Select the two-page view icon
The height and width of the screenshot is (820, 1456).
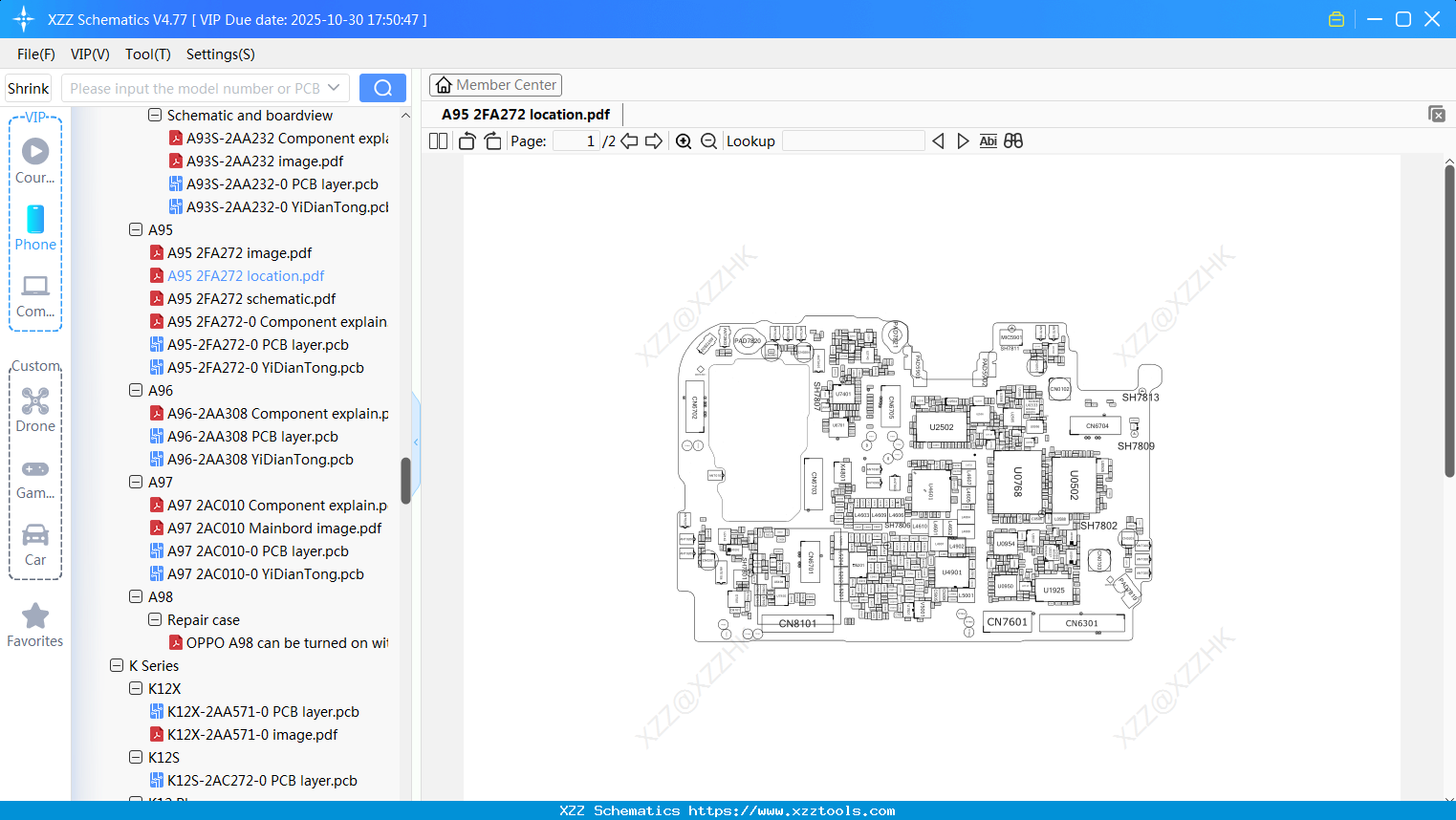point(437,140)
